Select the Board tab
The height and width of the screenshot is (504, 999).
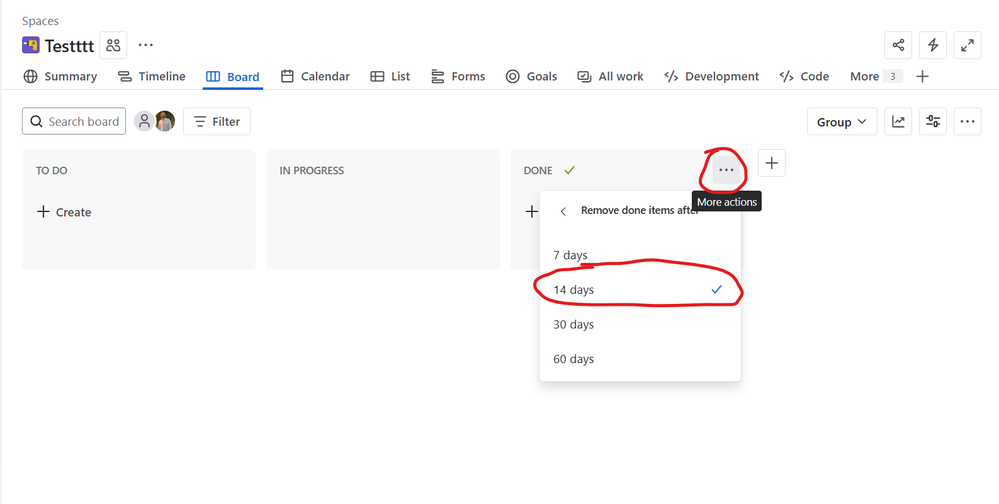tap(233, 76)
